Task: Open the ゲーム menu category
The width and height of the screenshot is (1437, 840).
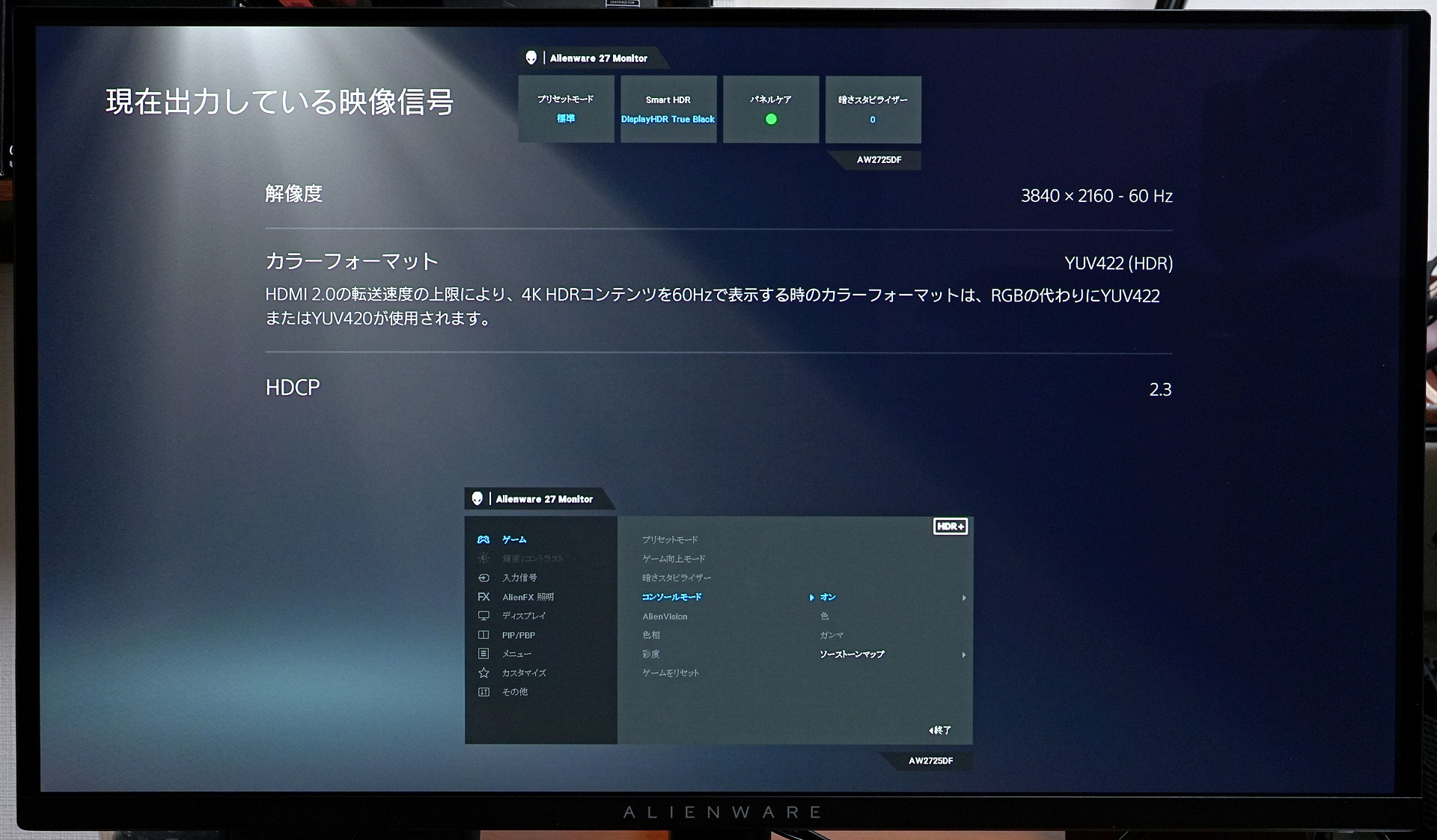Action: point(514,539)
